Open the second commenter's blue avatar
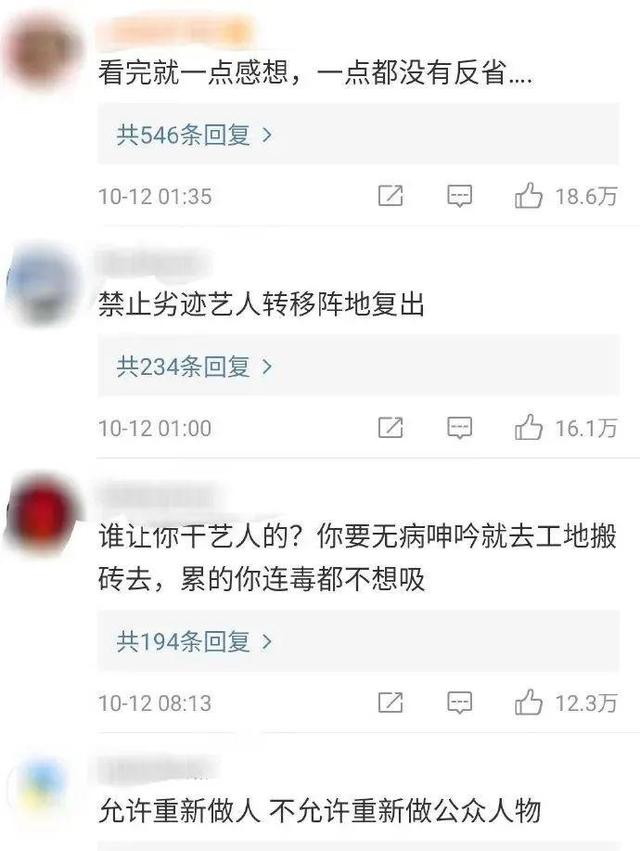 [x=42, y=284]
